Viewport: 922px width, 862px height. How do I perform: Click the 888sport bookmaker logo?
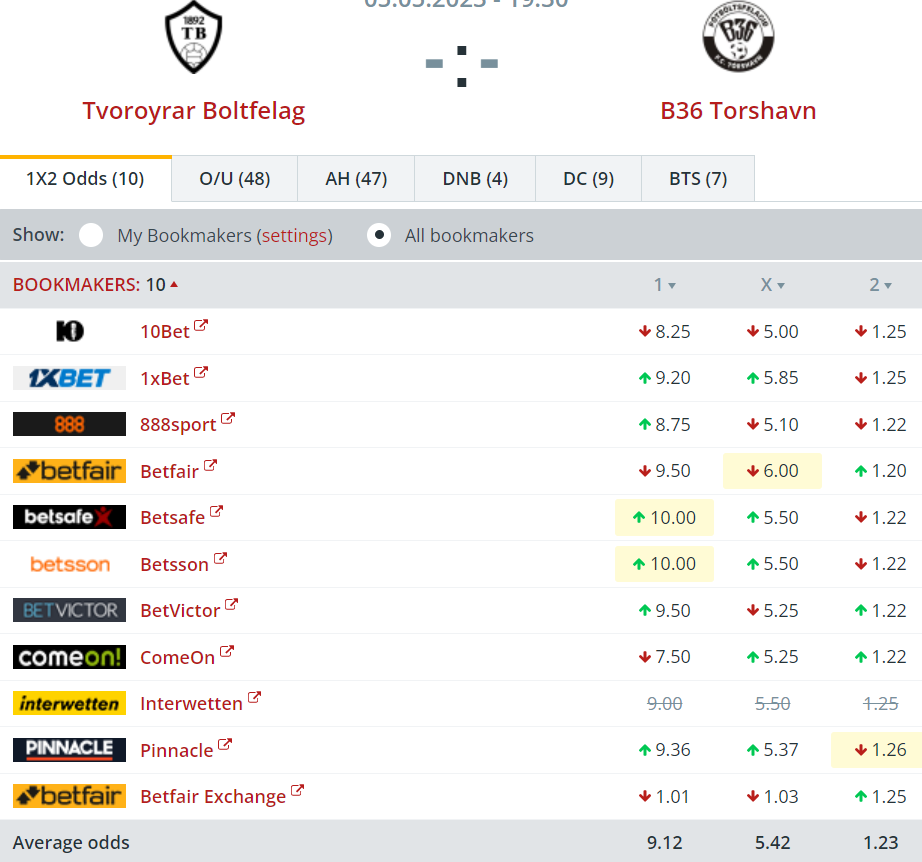(69, 424)
